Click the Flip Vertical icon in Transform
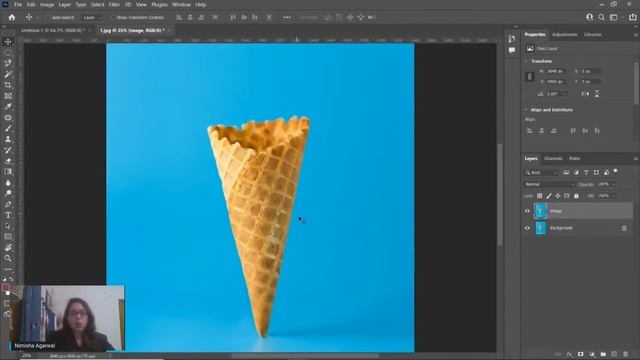Viewport: 640px width, 360px height. 597,94
